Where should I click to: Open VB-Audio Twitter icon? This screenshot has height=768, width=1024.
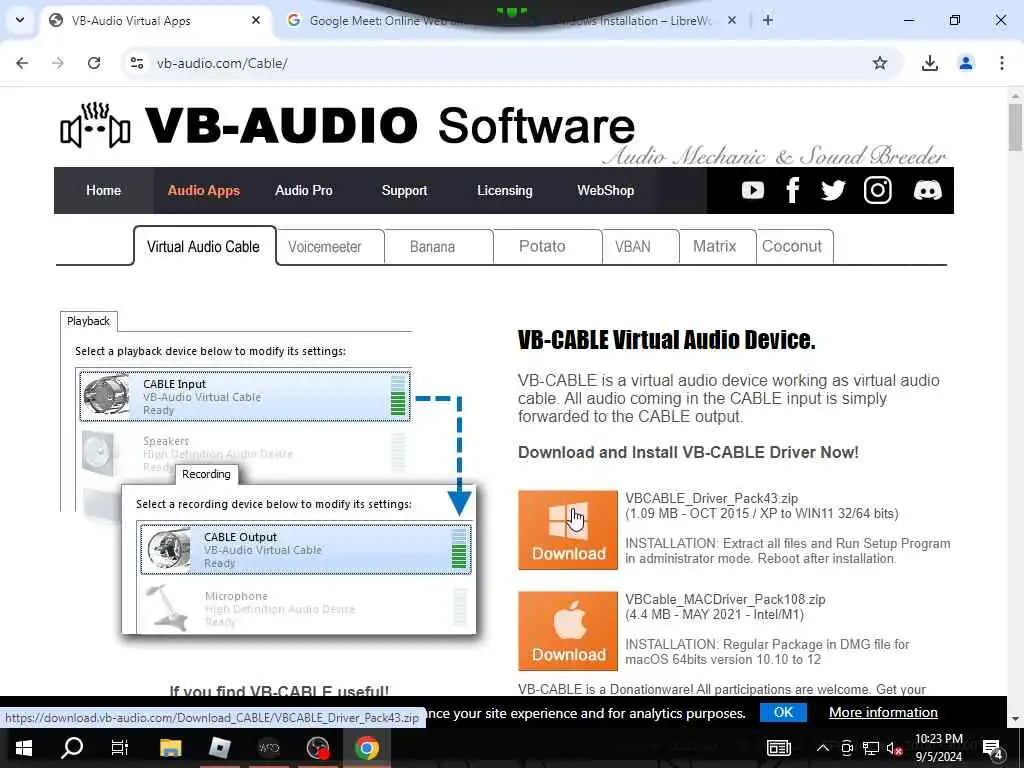[x=833, y=190]
